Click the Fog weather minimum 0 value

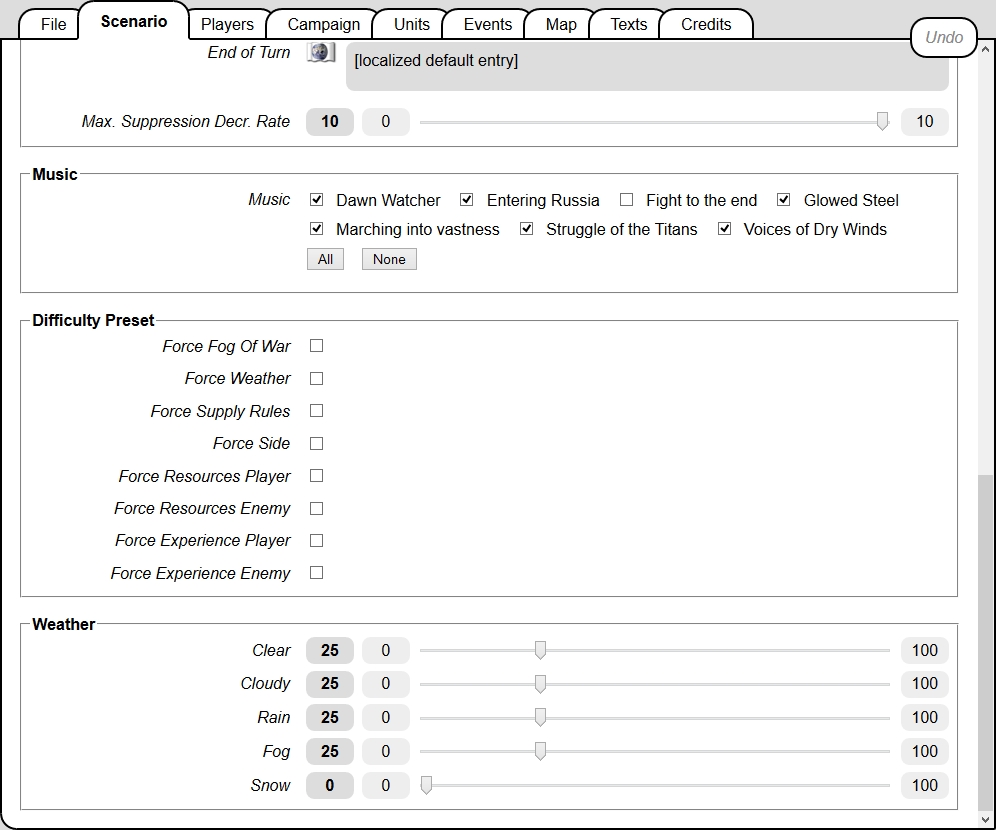386,751
